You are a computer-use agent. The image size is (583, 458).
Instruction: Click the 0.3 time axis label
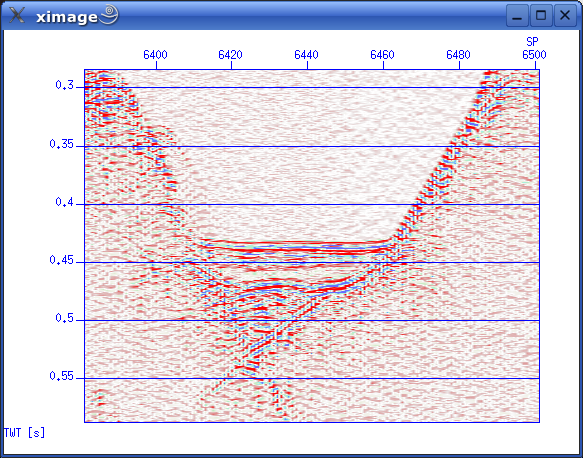pos(65,85)
